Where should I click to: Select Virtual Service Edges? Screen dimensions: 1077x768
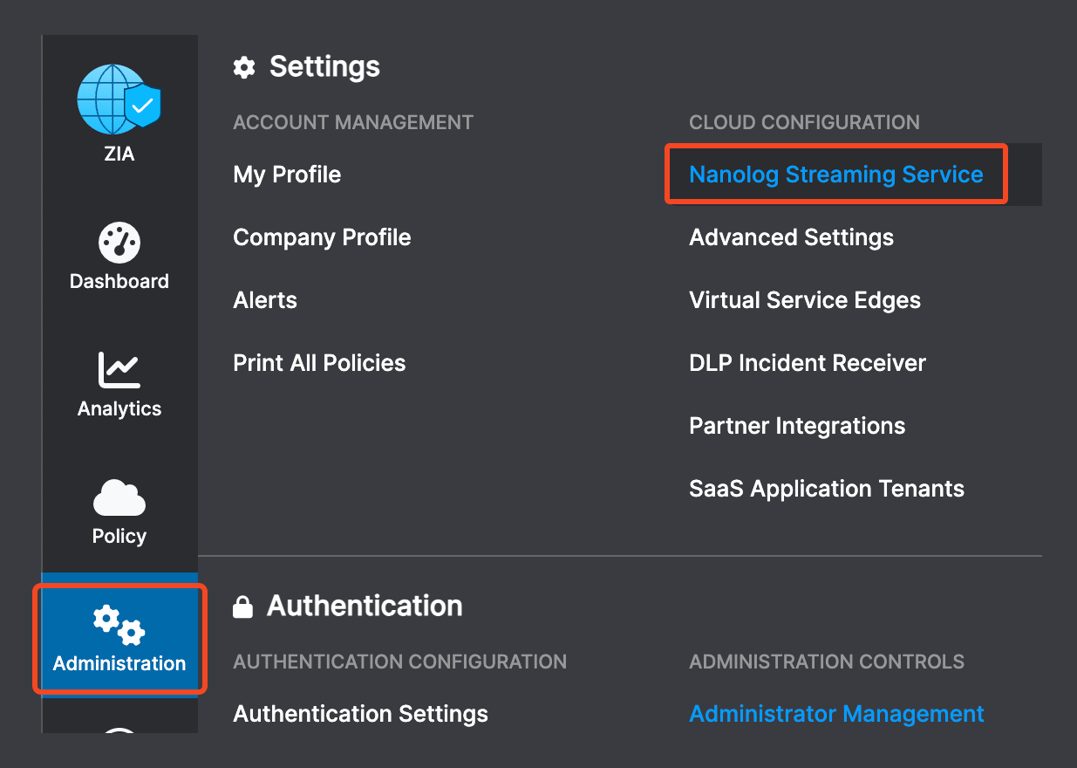[805, 300]
